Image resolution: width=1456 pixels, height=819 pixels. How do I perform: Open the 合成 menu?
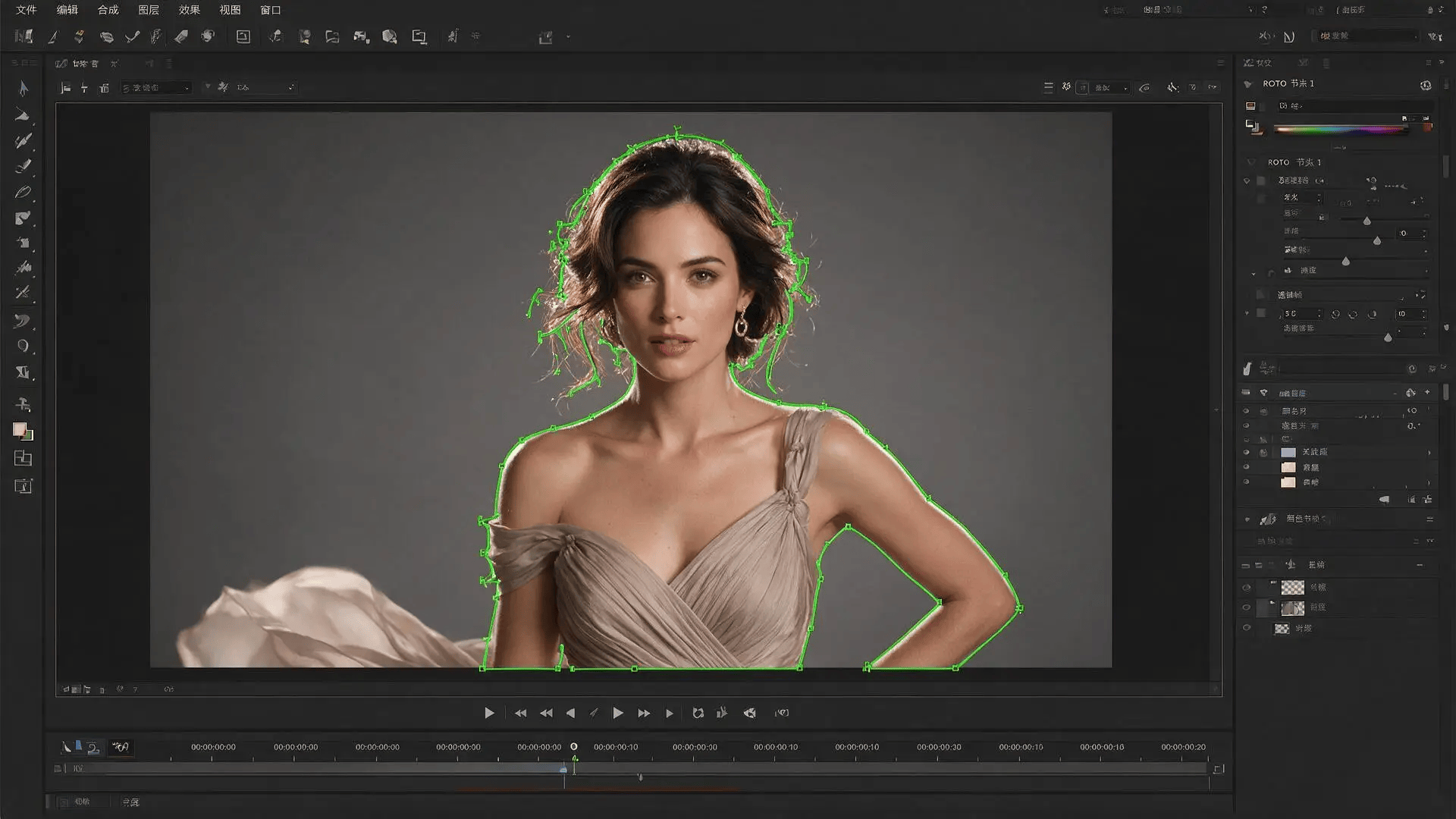click(x=108, y=10)
